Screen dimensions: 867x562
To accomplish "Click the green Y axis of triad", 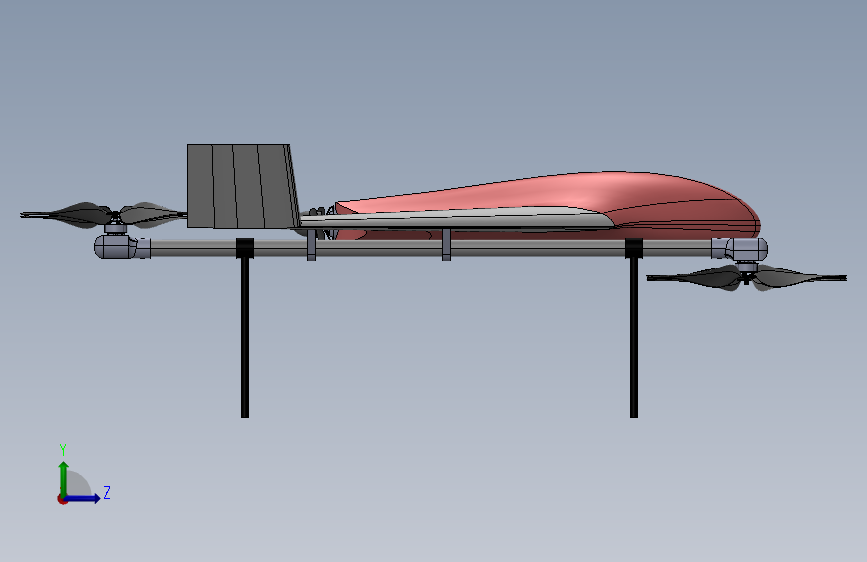I will pyautogui.click(x=64, y=480).
